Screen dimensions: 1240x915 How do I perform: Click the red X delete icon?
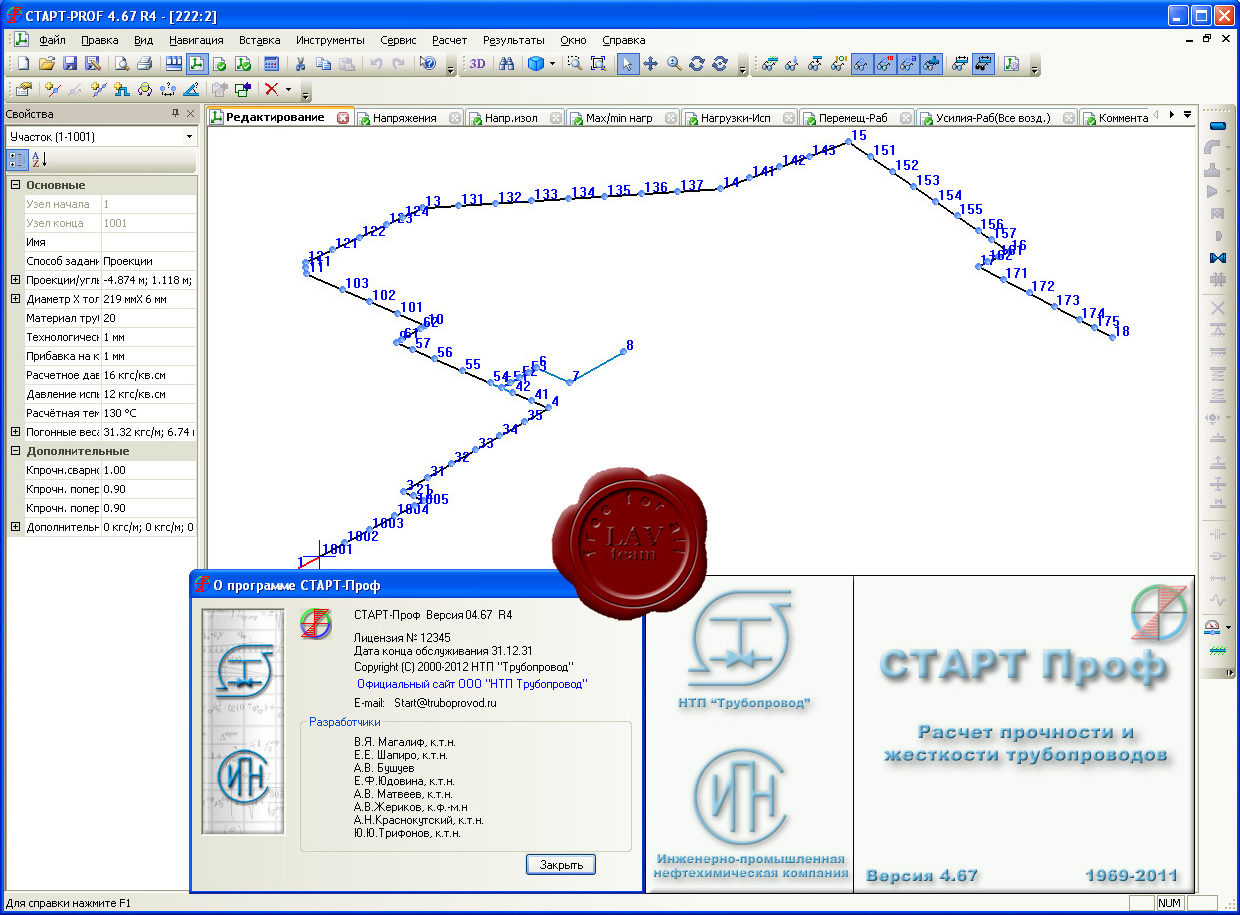(x=271, y=89)
